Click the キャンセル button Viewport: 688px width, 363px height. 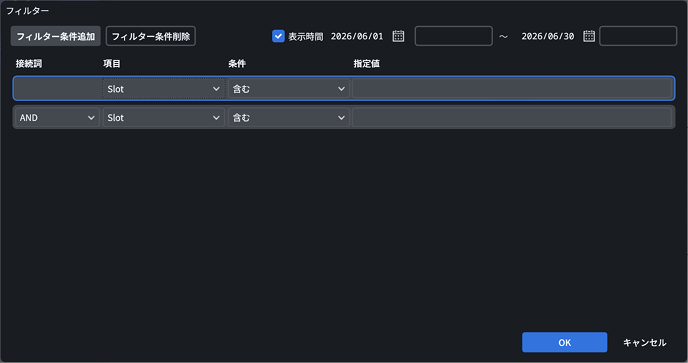coord(645,342)
